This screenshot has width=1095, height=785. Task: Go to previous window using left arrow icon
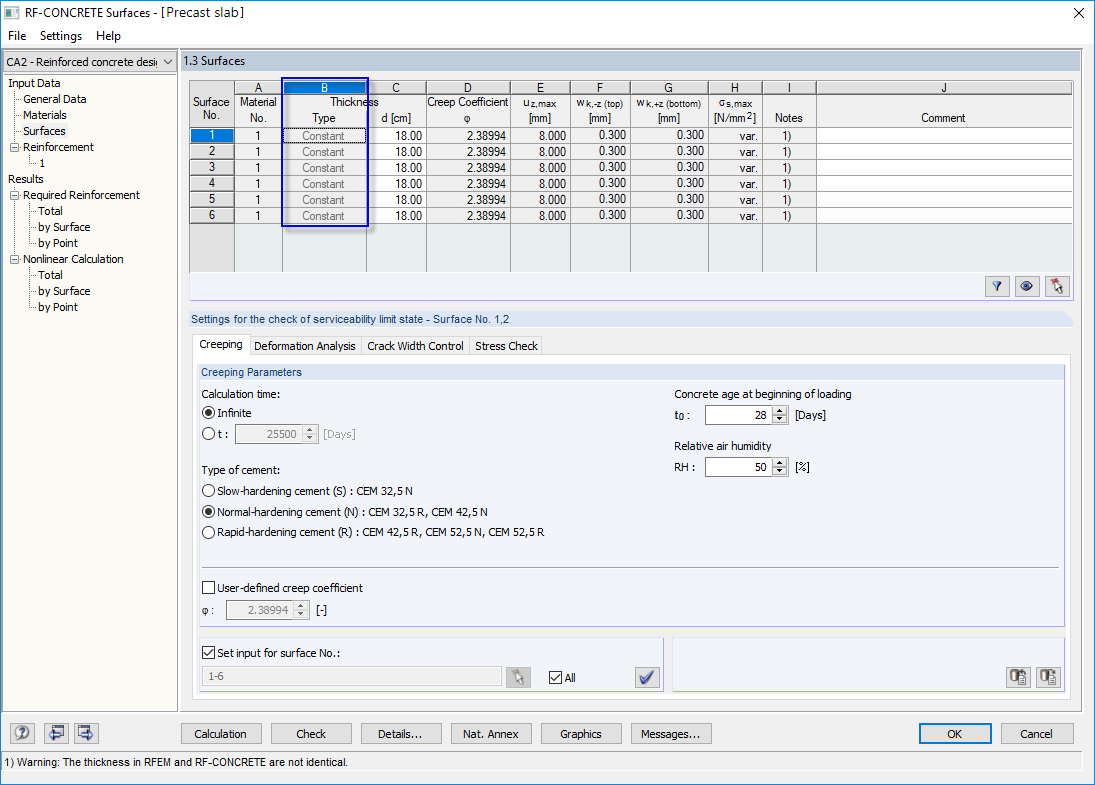point(56,733)
